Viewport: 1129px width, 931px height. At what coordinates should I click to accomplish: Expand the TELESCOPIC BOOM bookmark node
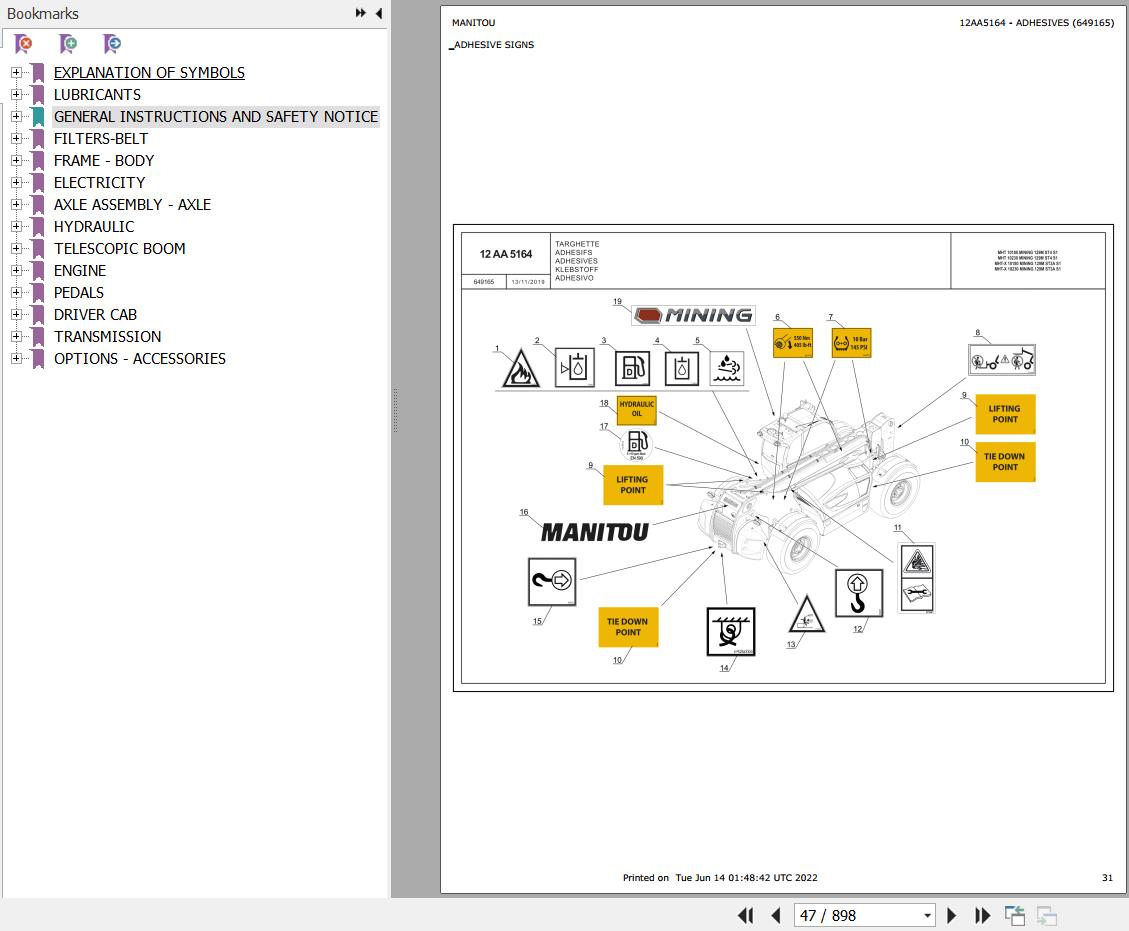click(16, 248)
